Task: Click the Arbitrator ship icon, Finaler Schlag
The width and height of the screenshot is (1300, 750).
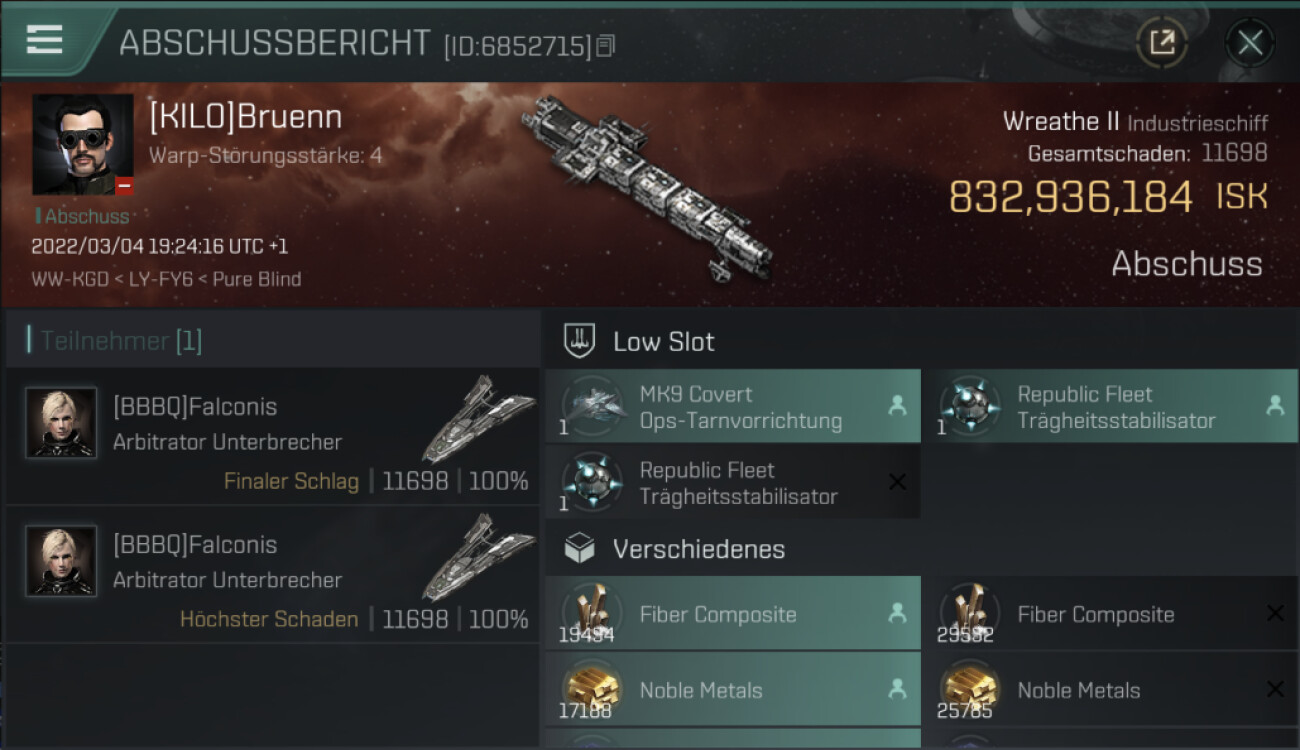Action: pos(477,418)
